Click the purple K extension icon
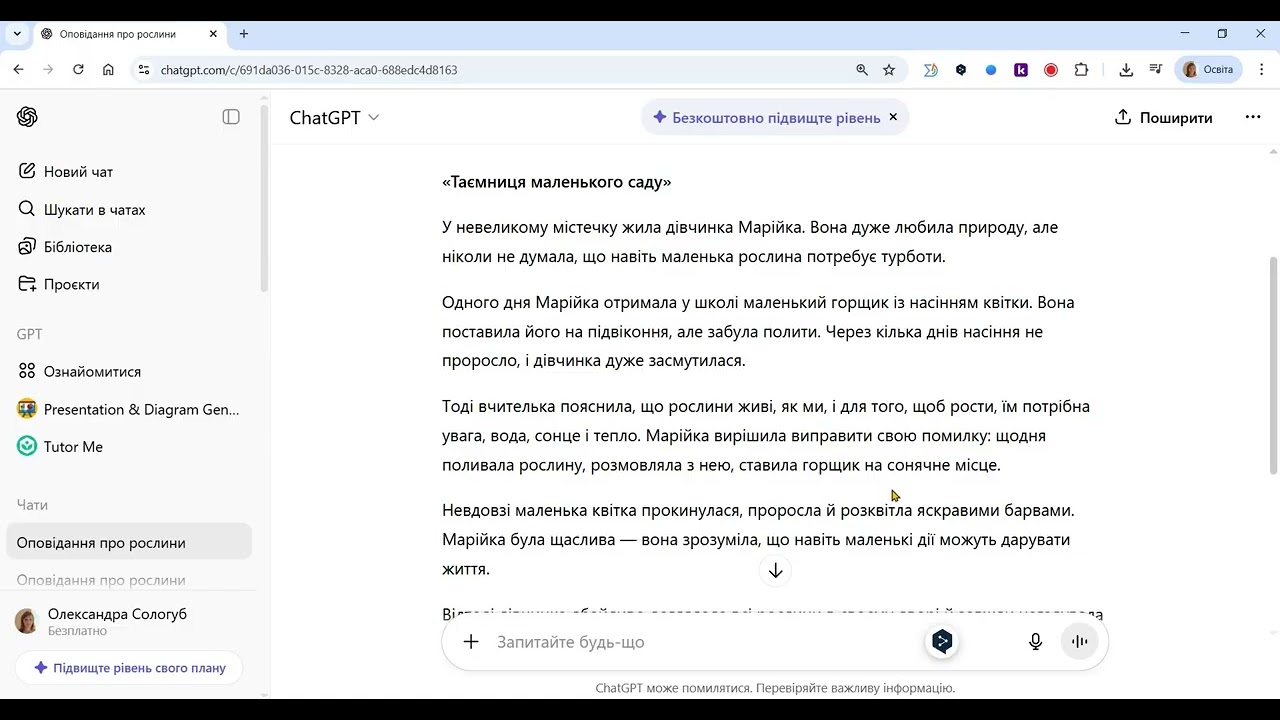This screenshot has width=1280, height=720. point(1021,70)
